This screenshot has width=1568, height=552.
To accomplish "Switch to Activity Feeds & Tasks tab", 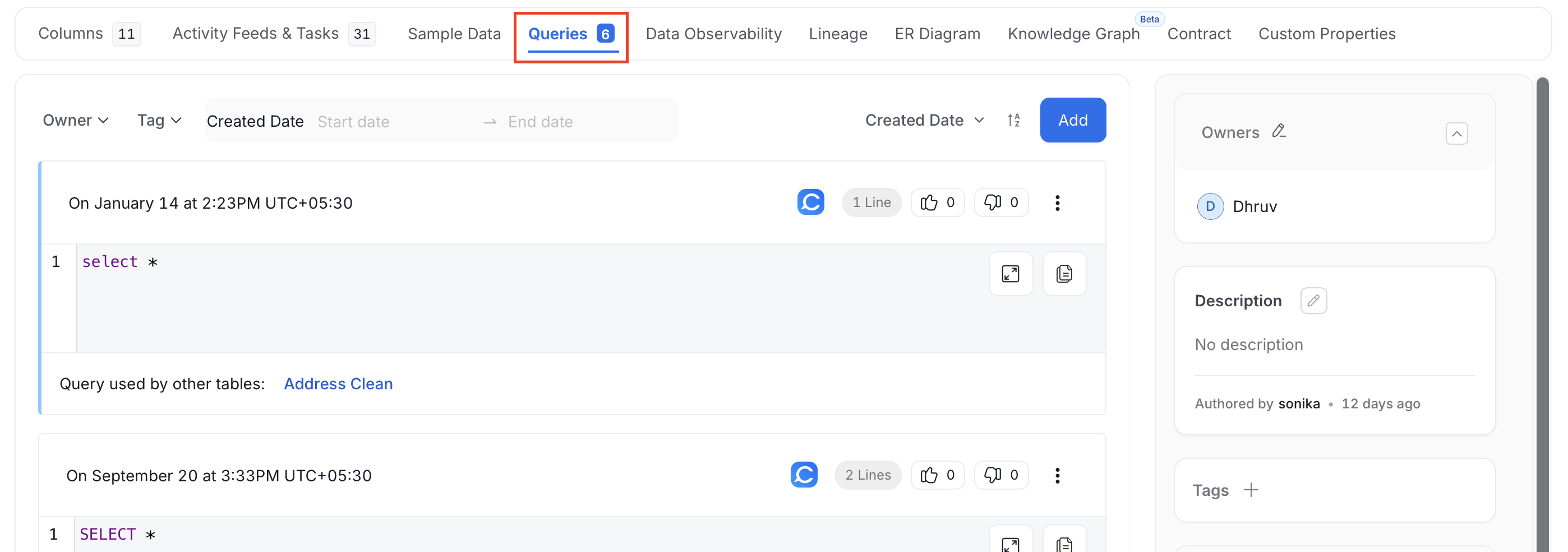I will pos(274,34).
